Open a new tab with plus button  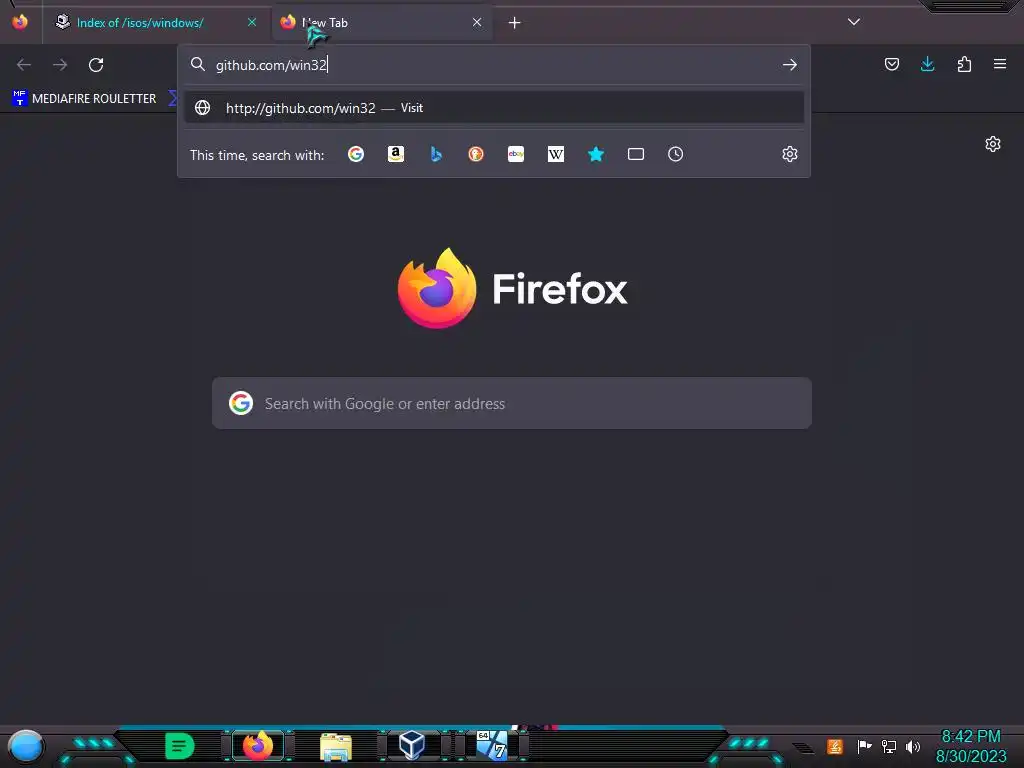pyautogui.click(x=515, y=23)
